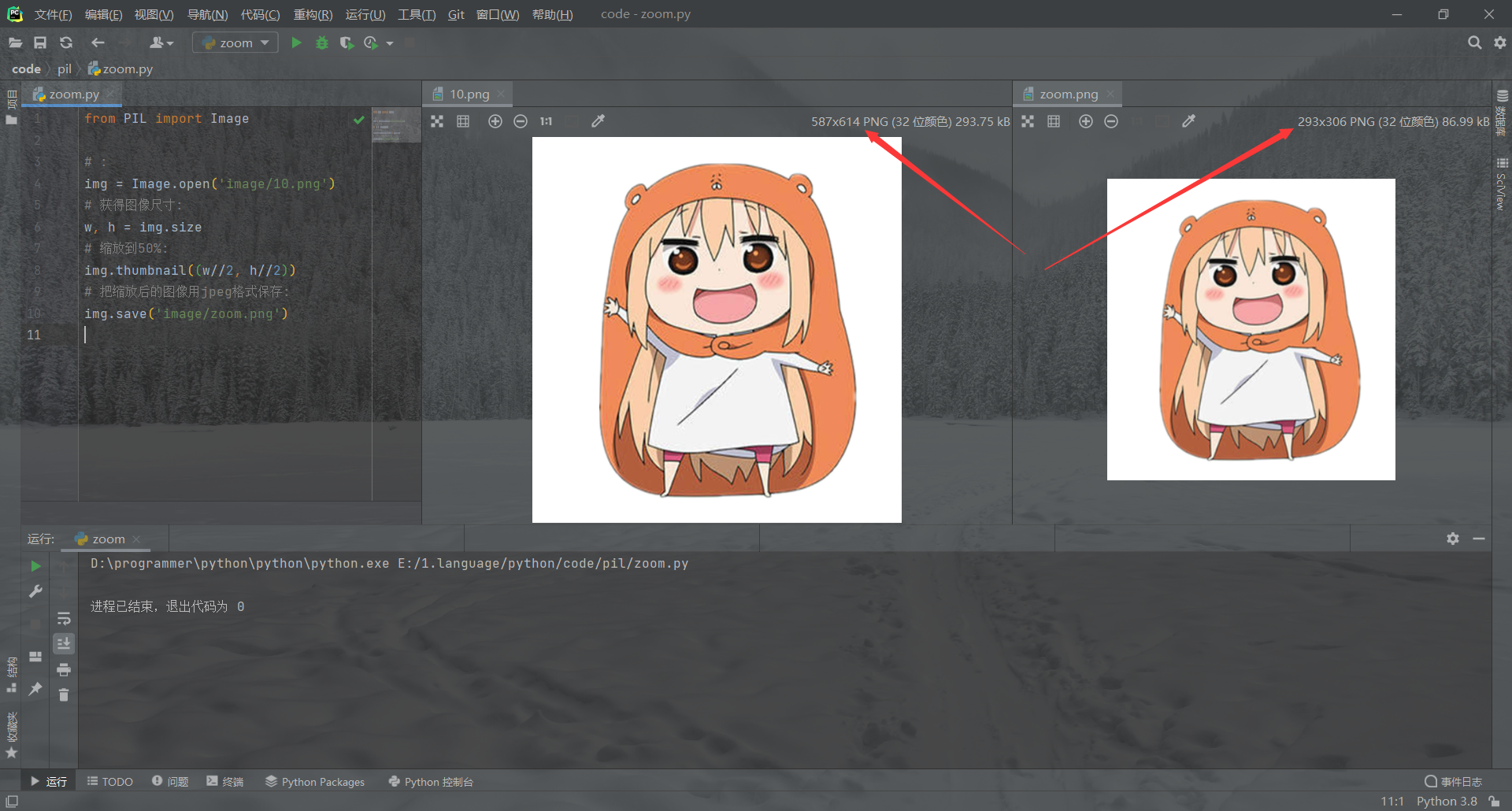
Task: Run zoom with the green play button
Action: 296,43
